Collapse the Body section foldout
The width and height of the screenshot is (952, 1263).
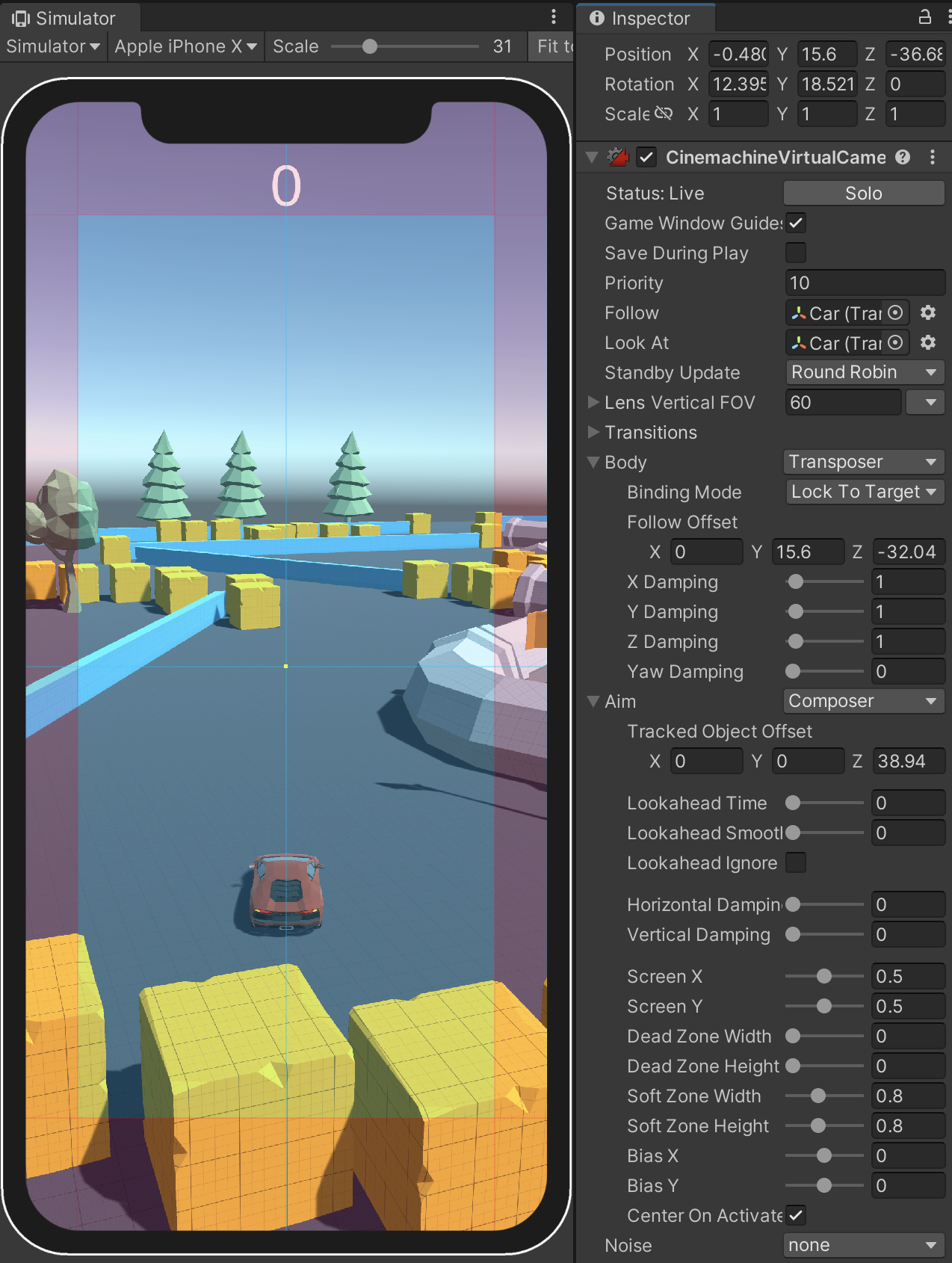593,462
